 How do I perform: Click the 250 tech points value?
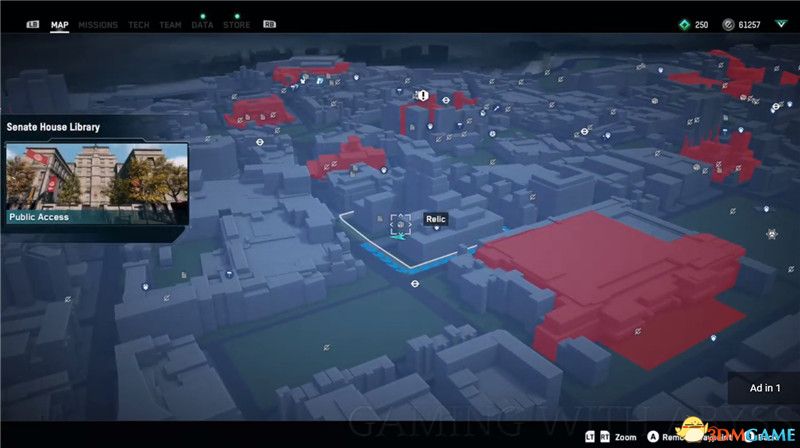pyautogui.click(x=702, y=24)
